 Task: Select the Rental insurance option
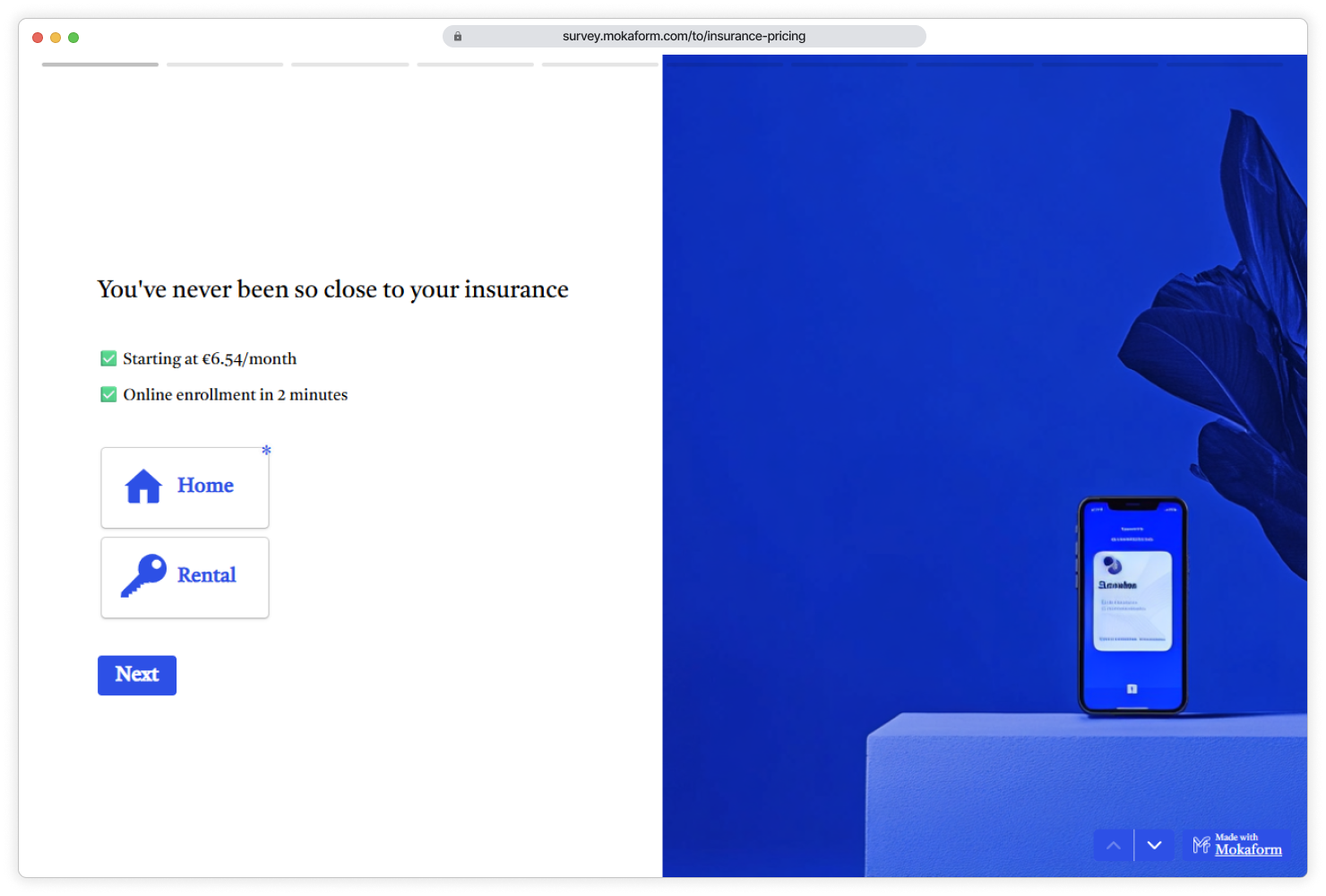click(185, 577)
